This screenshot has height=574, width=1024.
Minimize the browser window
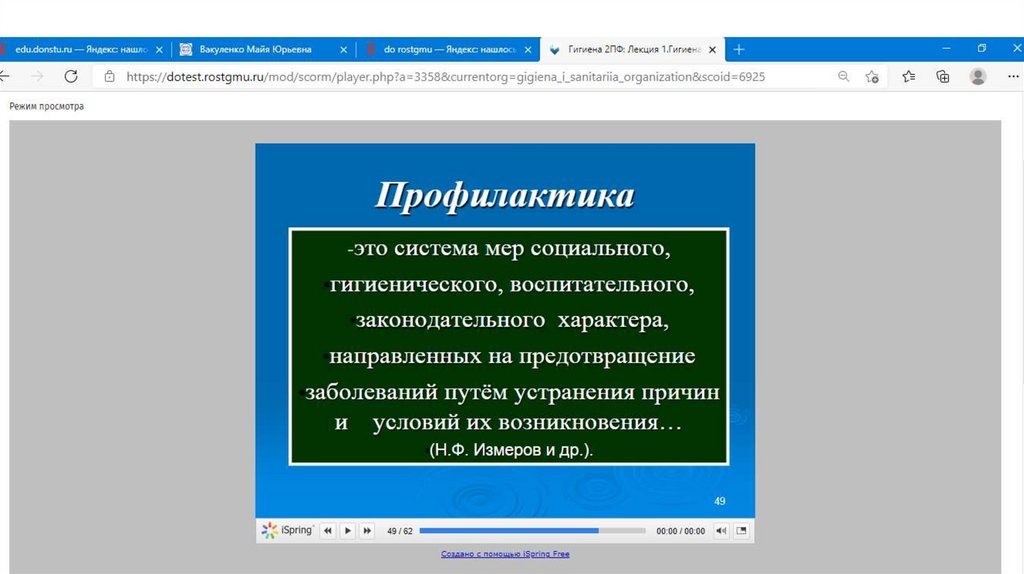(x=946, y=48)
